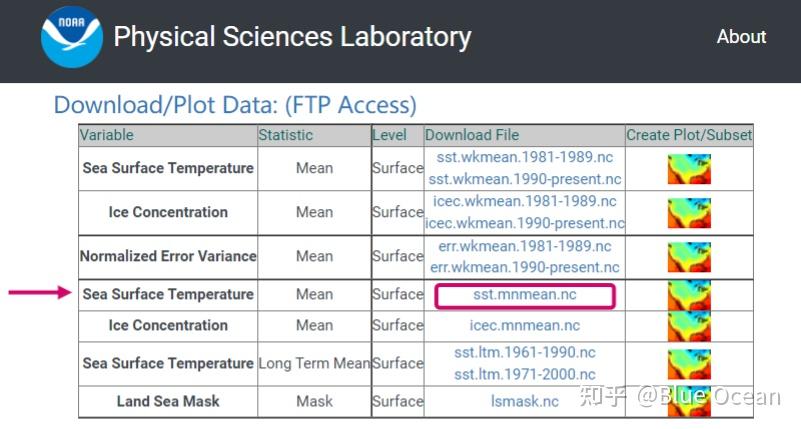Open the About menu item

[x=741, y=37]
